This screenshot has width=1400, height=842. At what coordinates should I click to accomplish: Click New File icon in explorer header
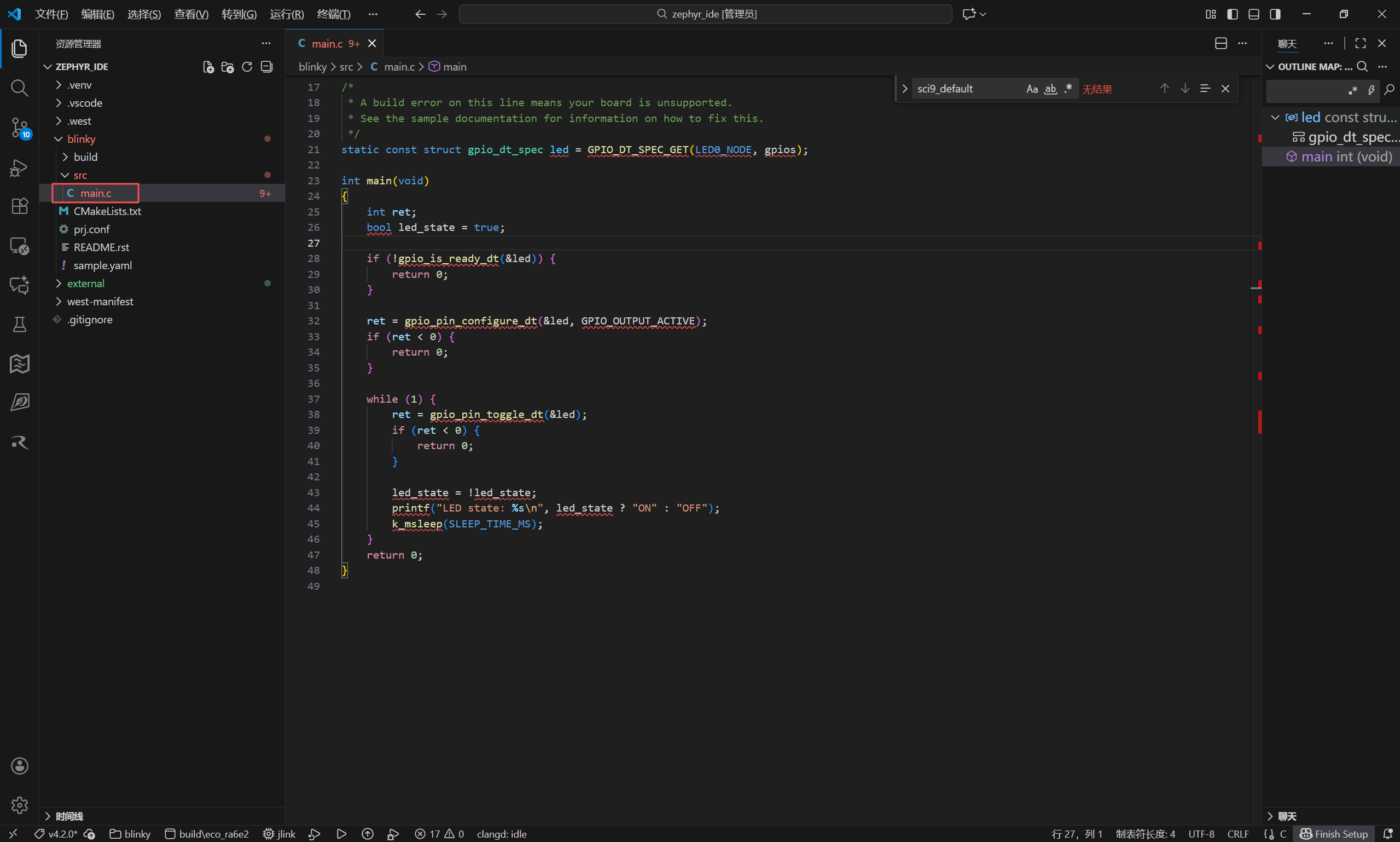click(208, 67)
